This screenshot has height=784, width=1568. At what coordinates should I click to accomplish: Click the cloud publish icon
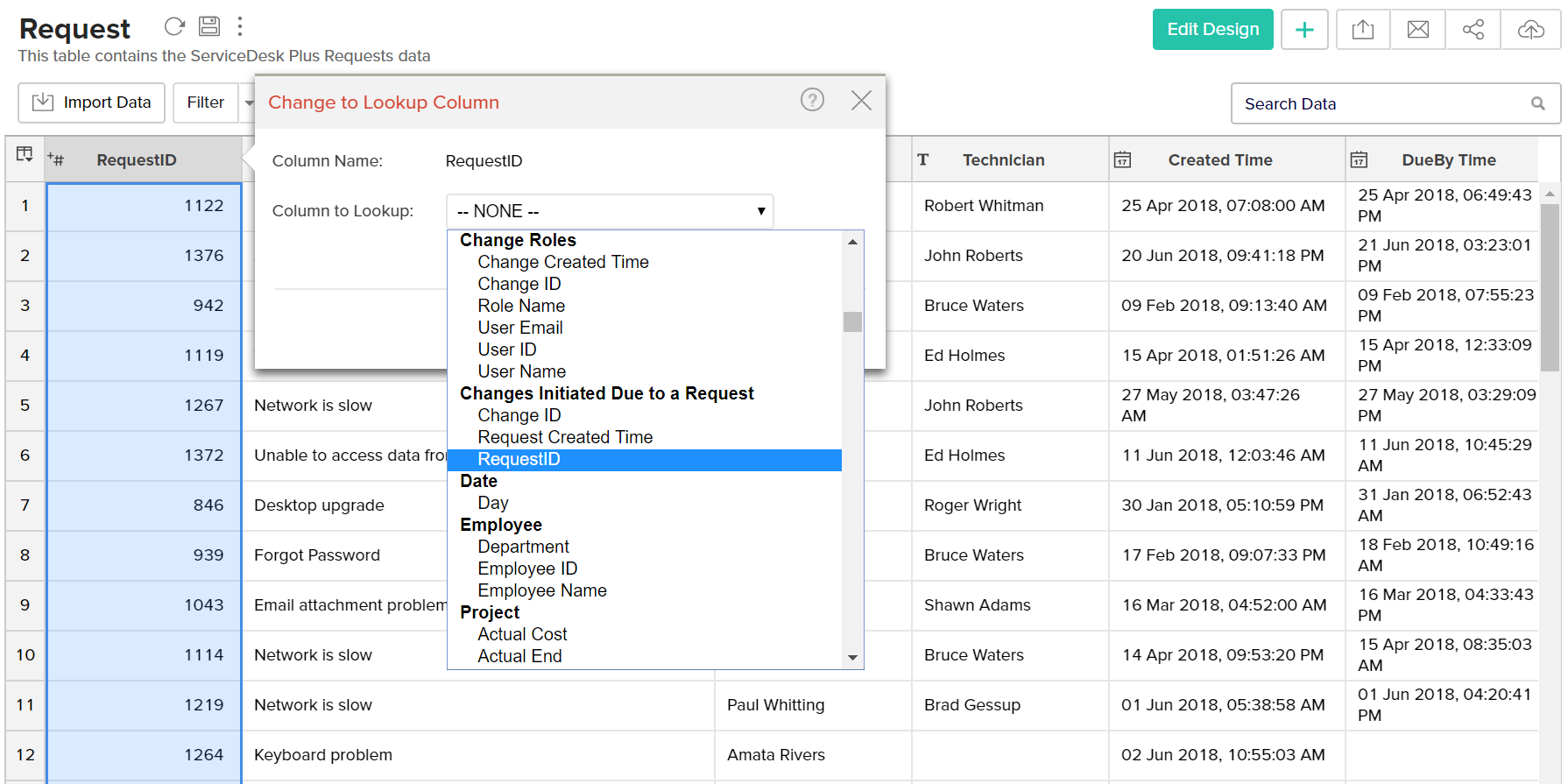point(1530,30)
